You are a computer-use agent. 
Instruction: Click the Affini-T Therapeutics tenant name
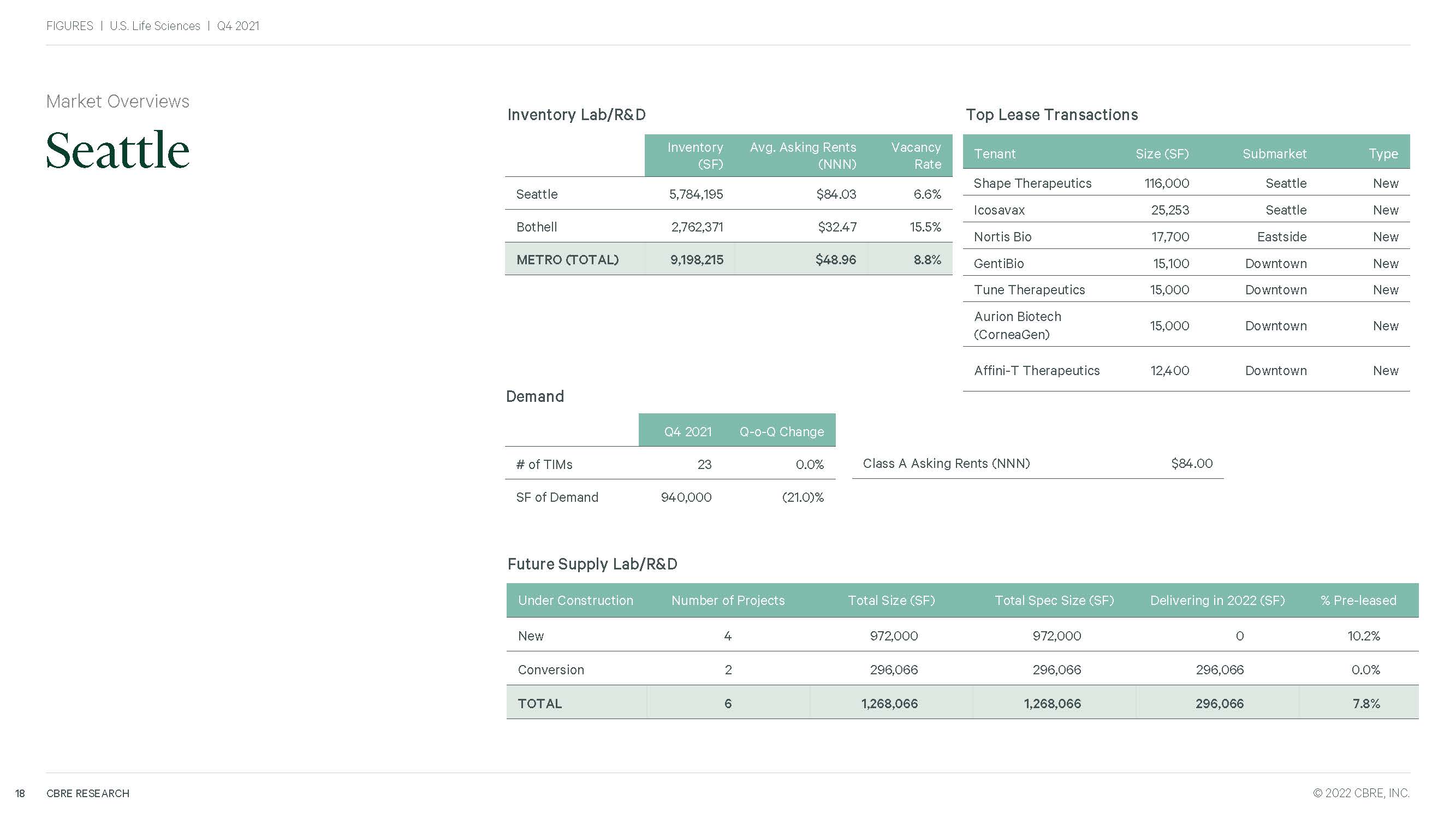click(1037, 370)
